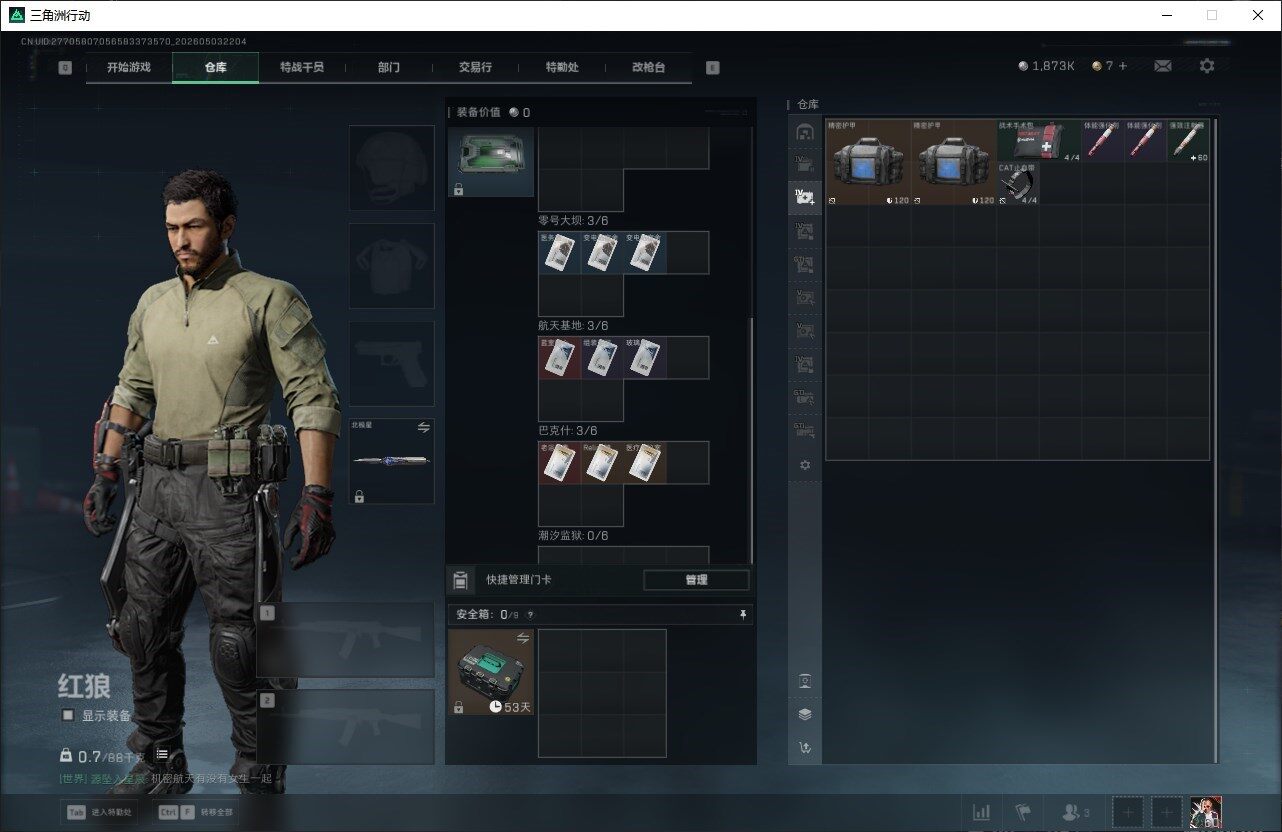Open the 安全箱 help question mark

pyautogui.click(x=530, y=615)
